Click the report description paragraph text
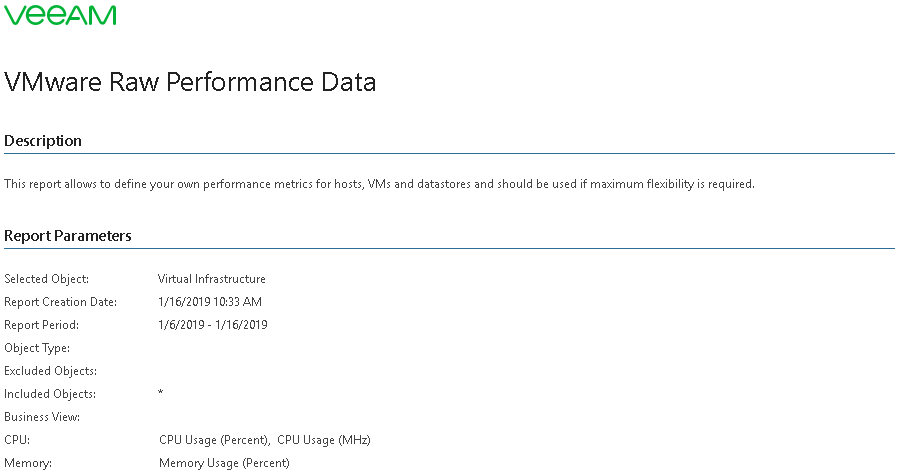Viewport: 898px width, 475px height. click(379, 184)
